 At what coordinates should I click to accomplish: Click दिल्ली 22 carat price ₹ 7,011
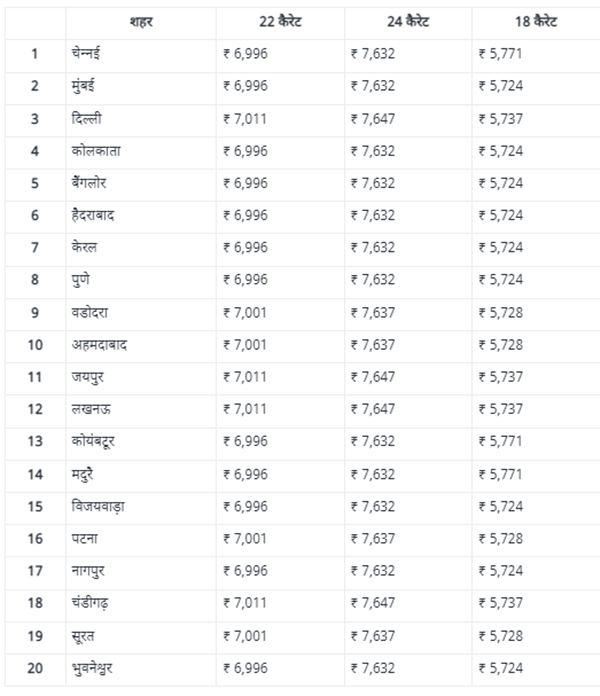[x=245, y=119]
